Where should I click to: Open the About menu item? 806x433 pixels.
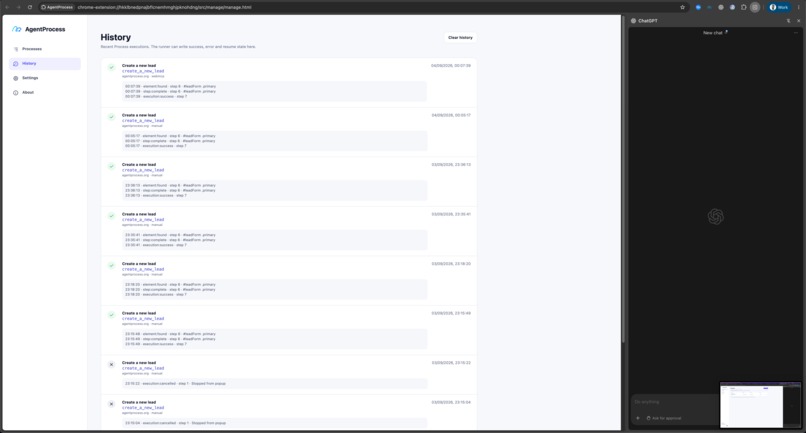click(45, 93)
